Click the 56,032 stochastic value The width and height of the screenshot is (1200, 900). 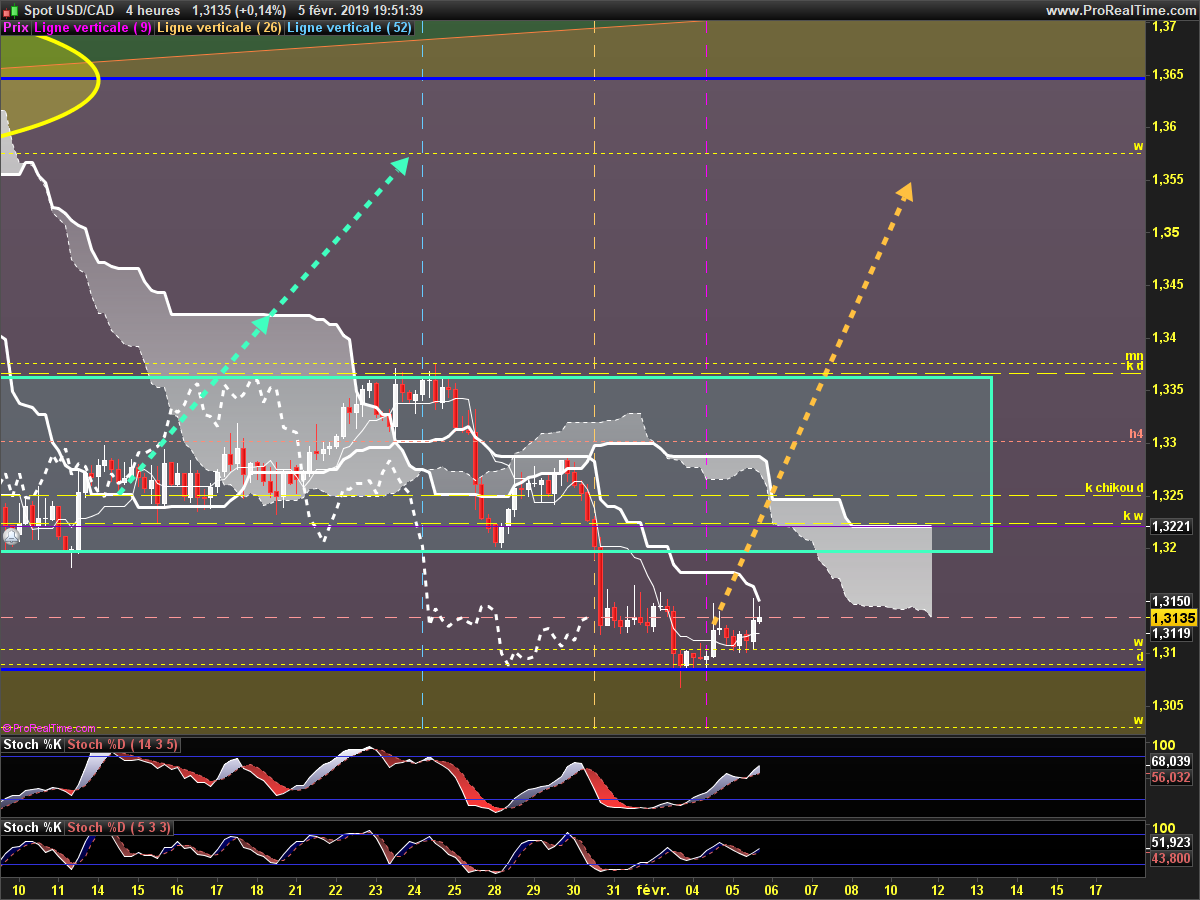1171,776
